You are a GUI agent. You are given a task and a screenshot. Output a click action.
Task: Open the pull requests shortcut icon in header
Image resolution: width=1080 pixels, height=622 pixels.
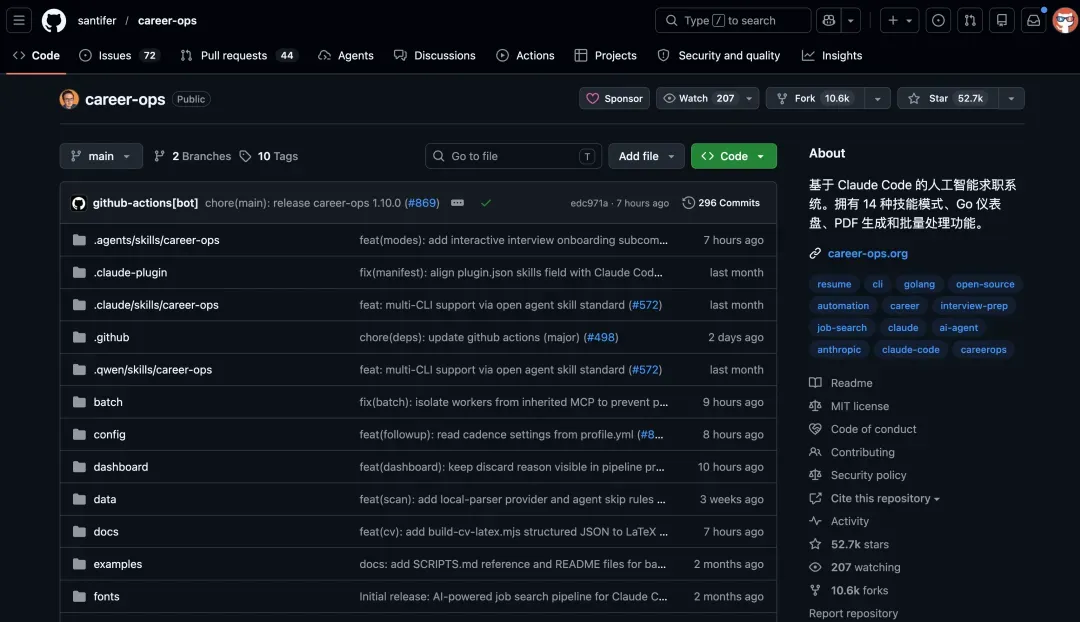(970, 21)
